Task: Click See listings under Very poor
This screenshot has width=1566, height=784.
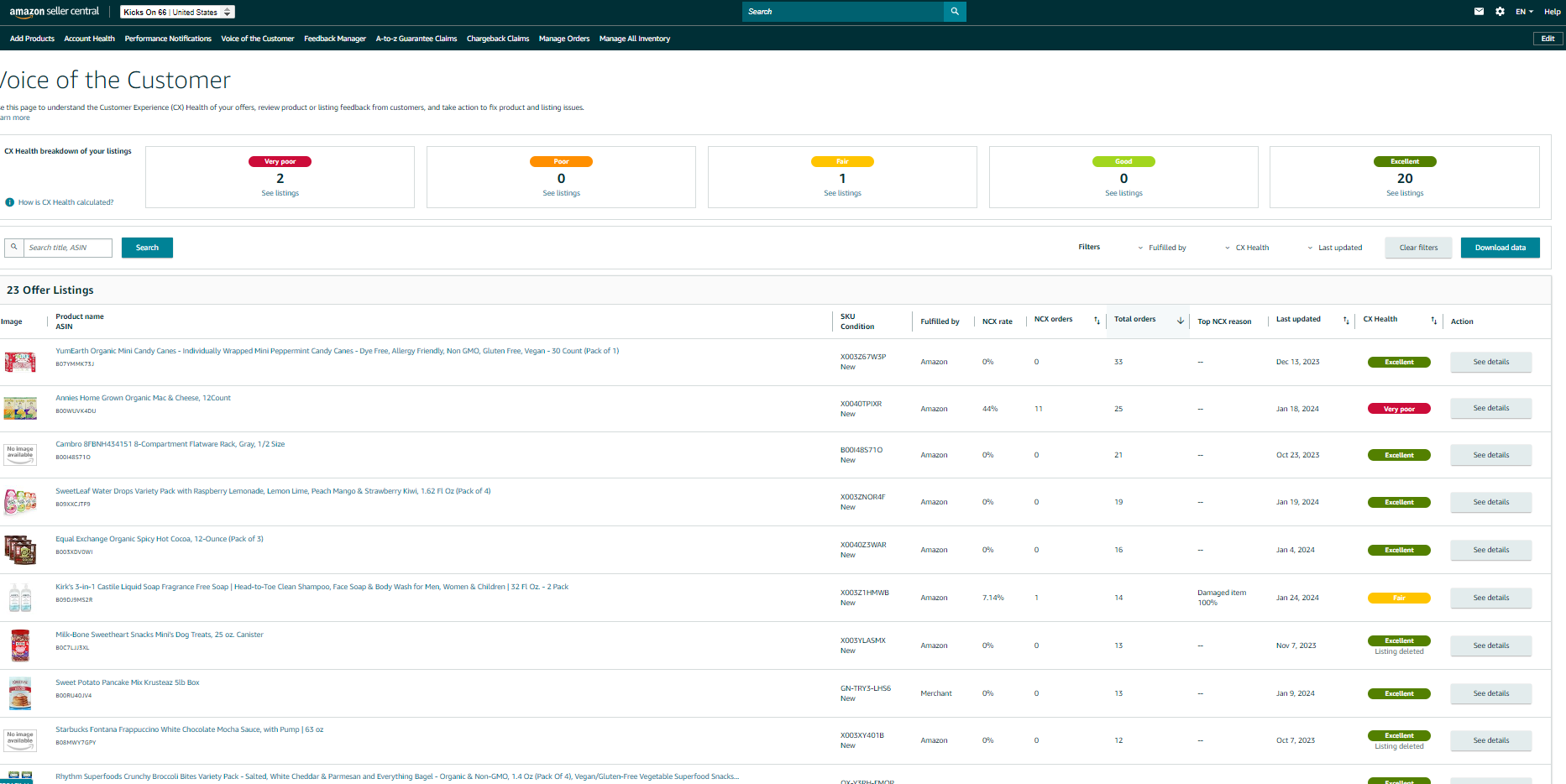Action: coord(280,193)
